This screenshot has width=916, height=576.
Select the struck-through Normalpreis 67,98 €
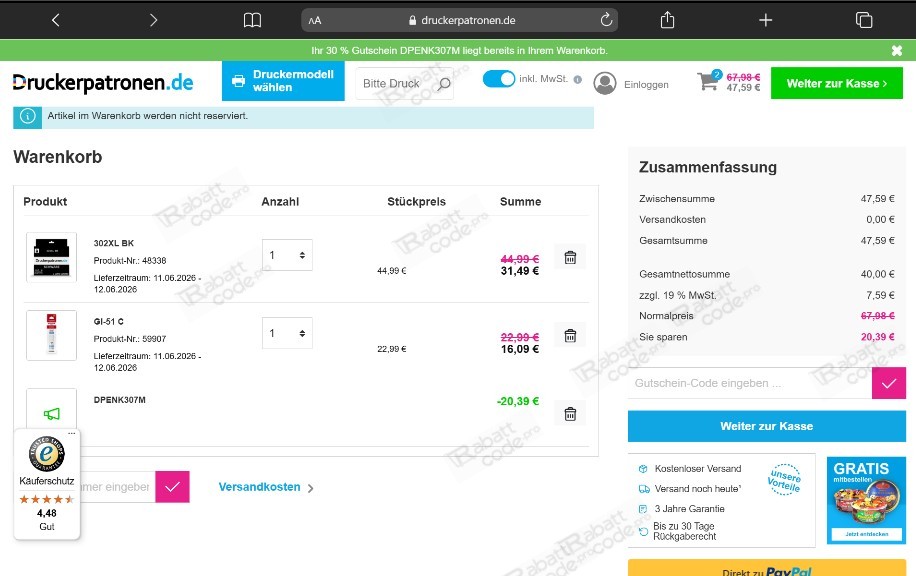pyautogui.click(x=877, y=316)
